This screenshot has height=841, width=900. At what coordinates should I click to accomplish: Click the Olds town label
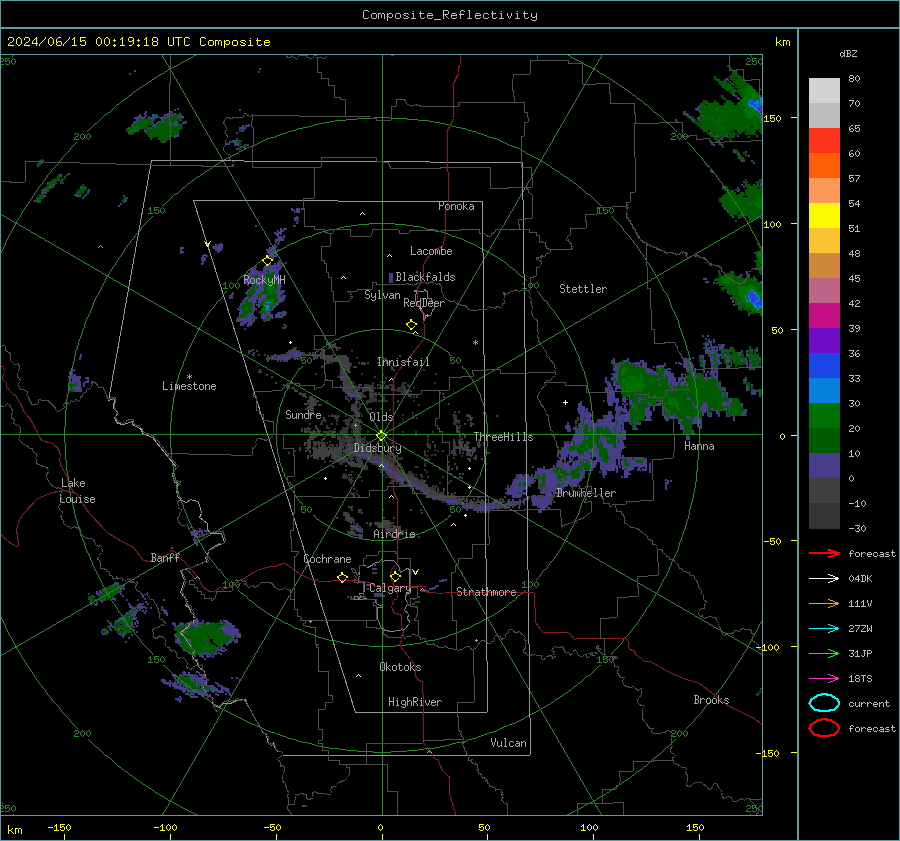381,417
